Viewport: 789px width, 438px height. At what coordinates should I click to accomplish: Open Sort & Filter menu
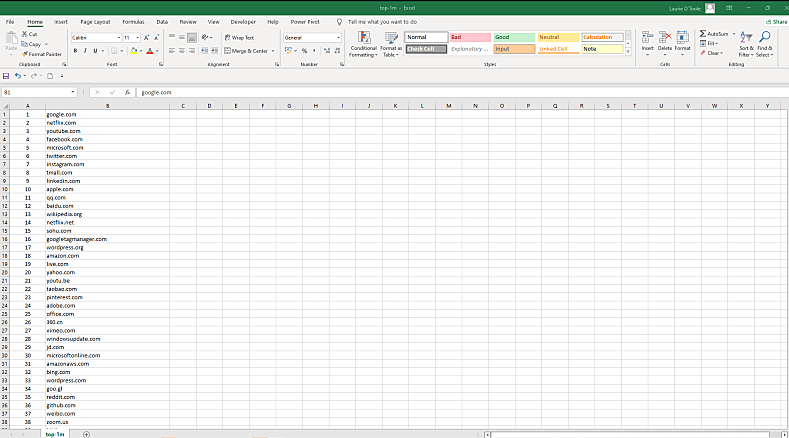746,44
